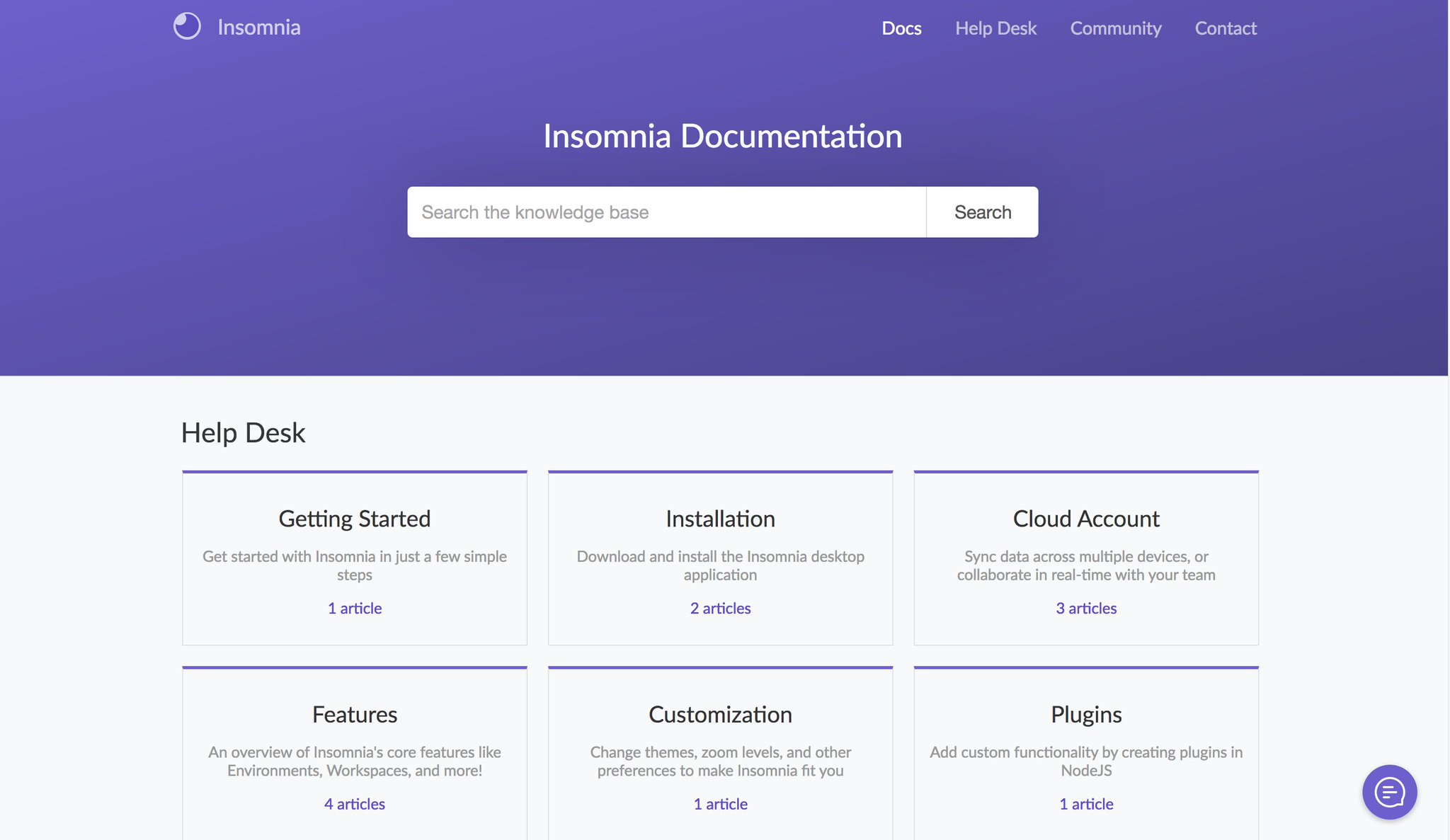Image resolution: width=1450 pixels, height=840 pixels.
Task: Click the 4 articles link under Features
Action: pos(355,805)
